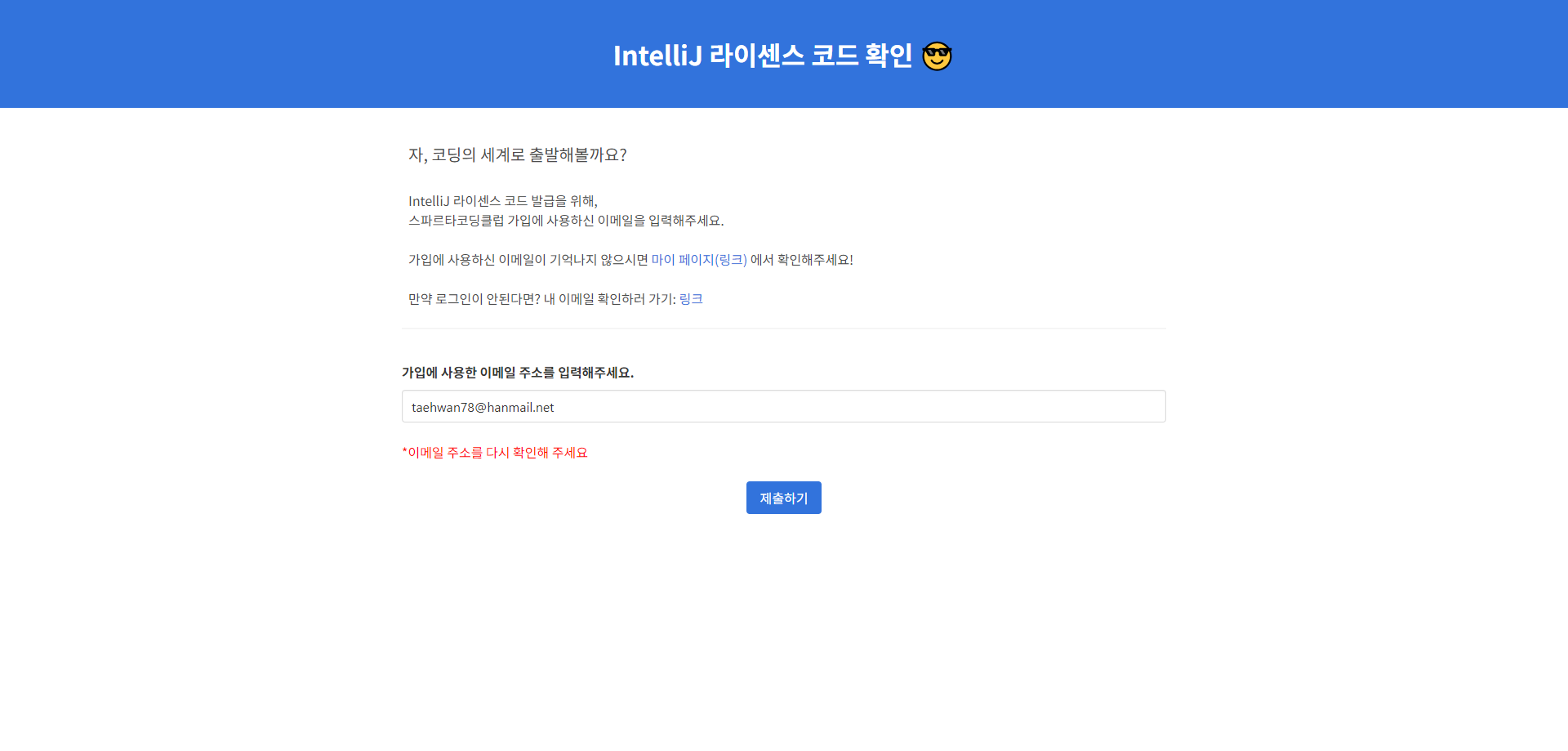Screen dimensions: 1568x751
Task: Open the 마이 페이지(링크) link
Action: click(699, 260)
